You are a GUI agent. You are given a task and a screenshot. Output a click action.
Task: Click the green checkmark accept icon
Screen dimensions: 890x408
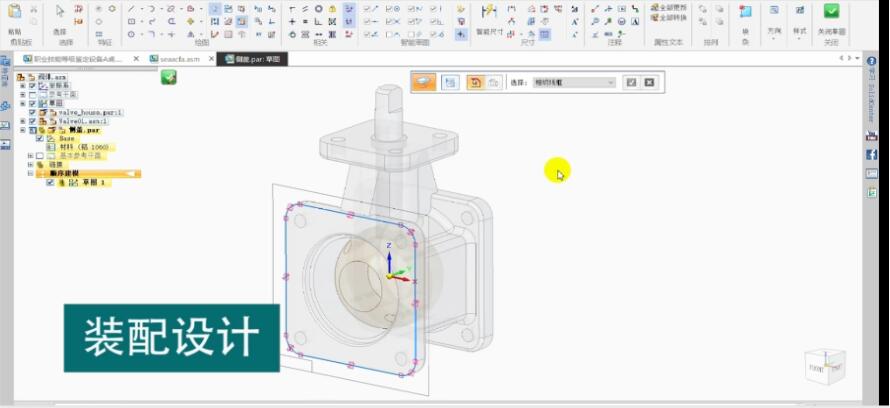169,77
